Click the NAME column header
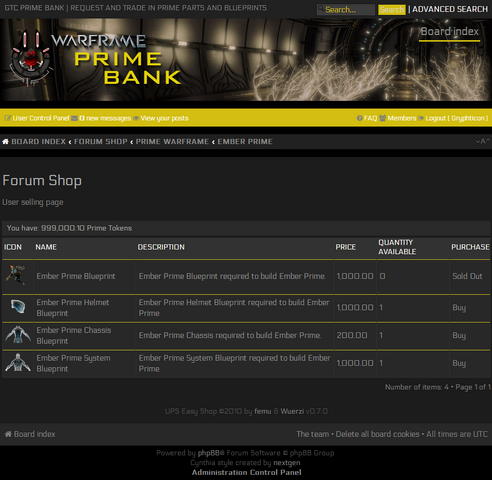492x480 pixels. [46, 247]
